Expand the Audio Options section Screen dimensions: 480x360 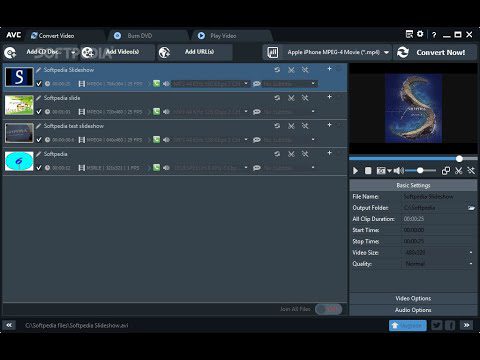pyautogui.click(x=413, y=310)
